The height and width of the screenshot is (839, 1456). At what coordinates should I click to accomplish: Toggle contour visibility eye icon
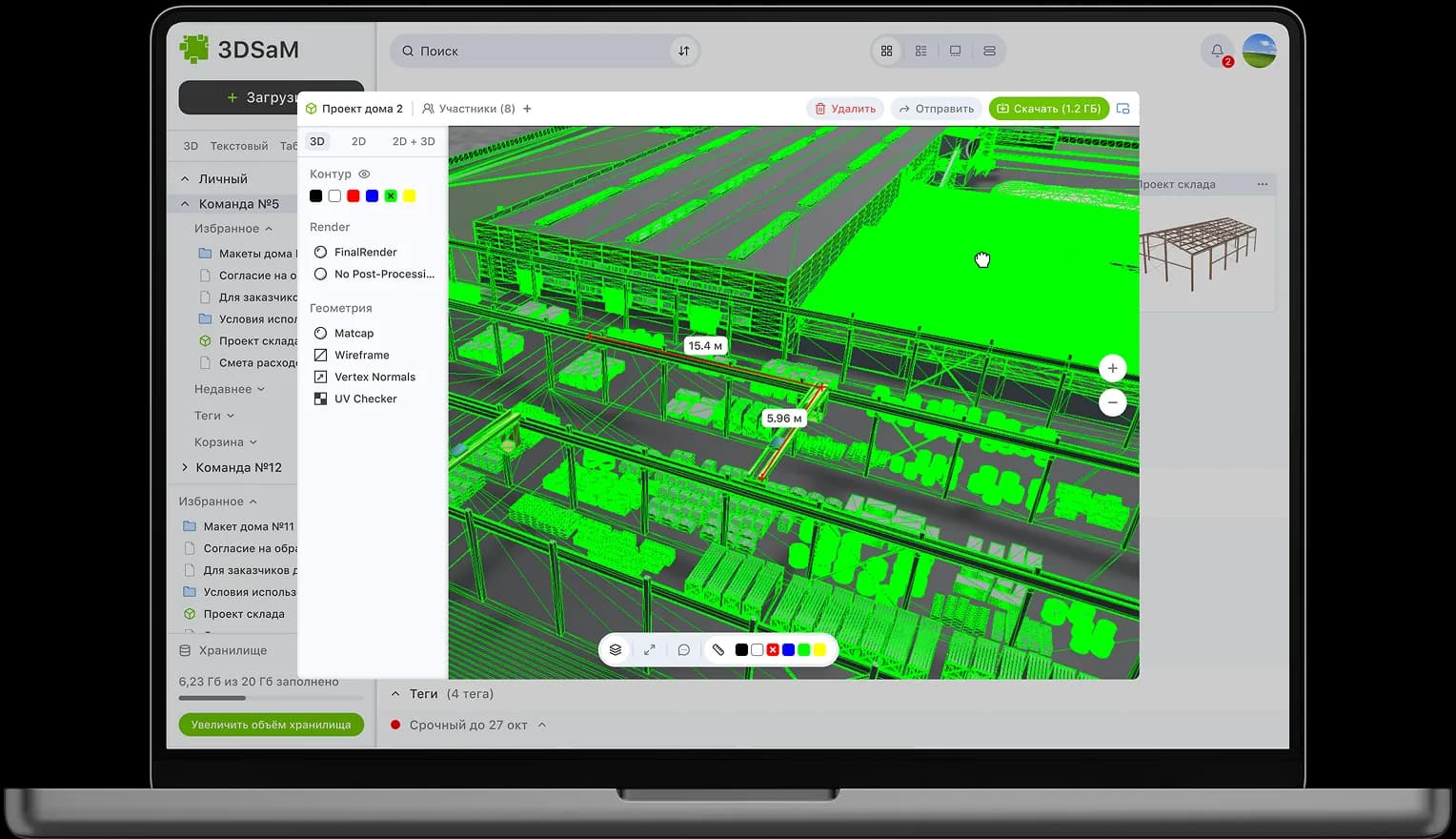[x=364, y=174]
